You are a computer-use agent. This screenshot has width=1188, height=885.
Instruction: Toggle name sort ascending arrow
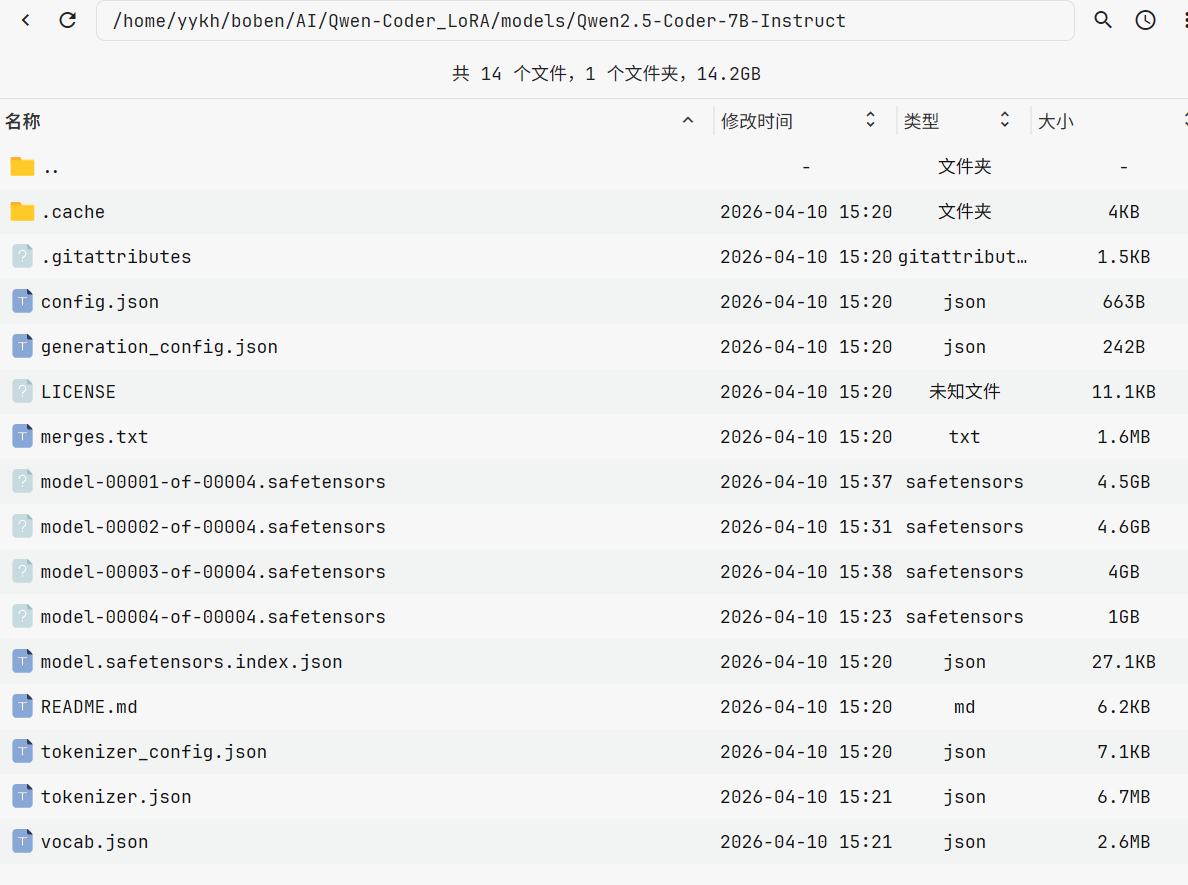(x=688, y=120)
